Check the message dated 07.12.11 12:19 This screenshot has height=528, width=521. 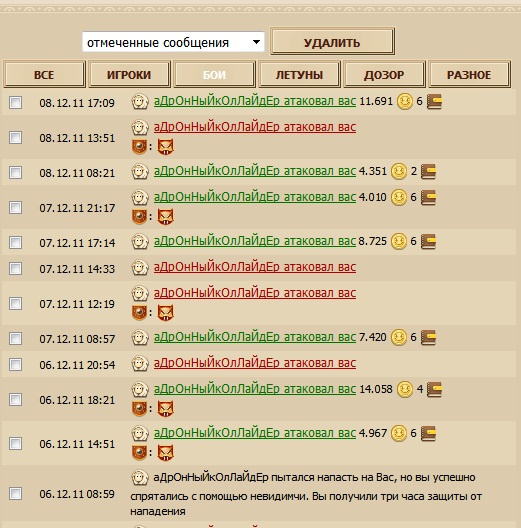15,303
